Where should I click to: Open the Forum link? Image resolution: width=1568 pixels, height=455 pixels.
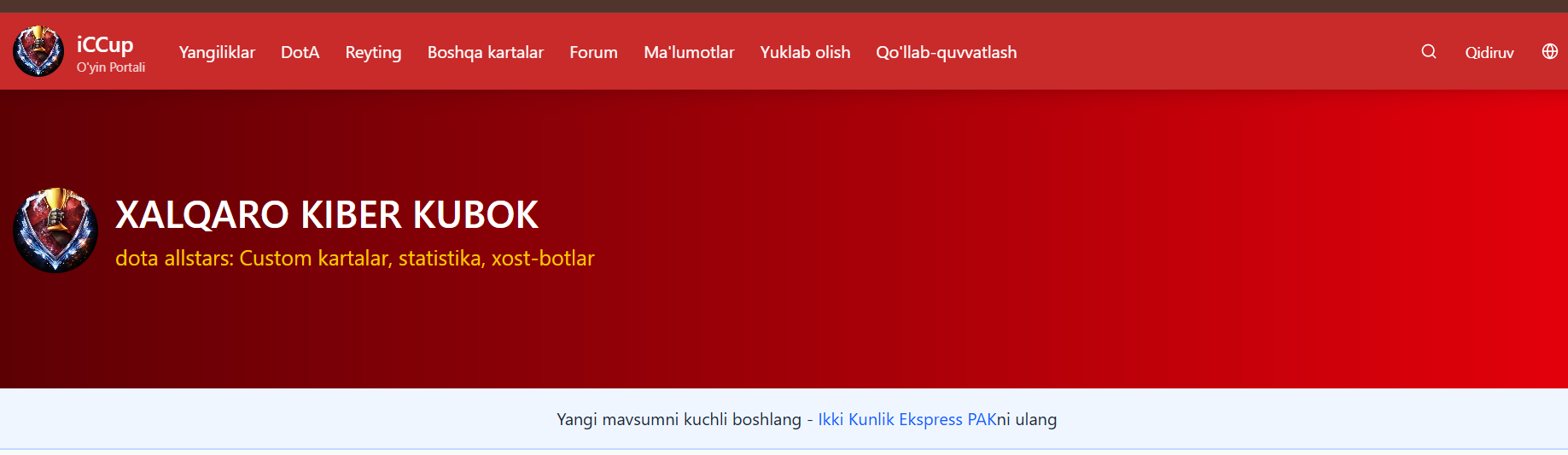click(593, 52)
